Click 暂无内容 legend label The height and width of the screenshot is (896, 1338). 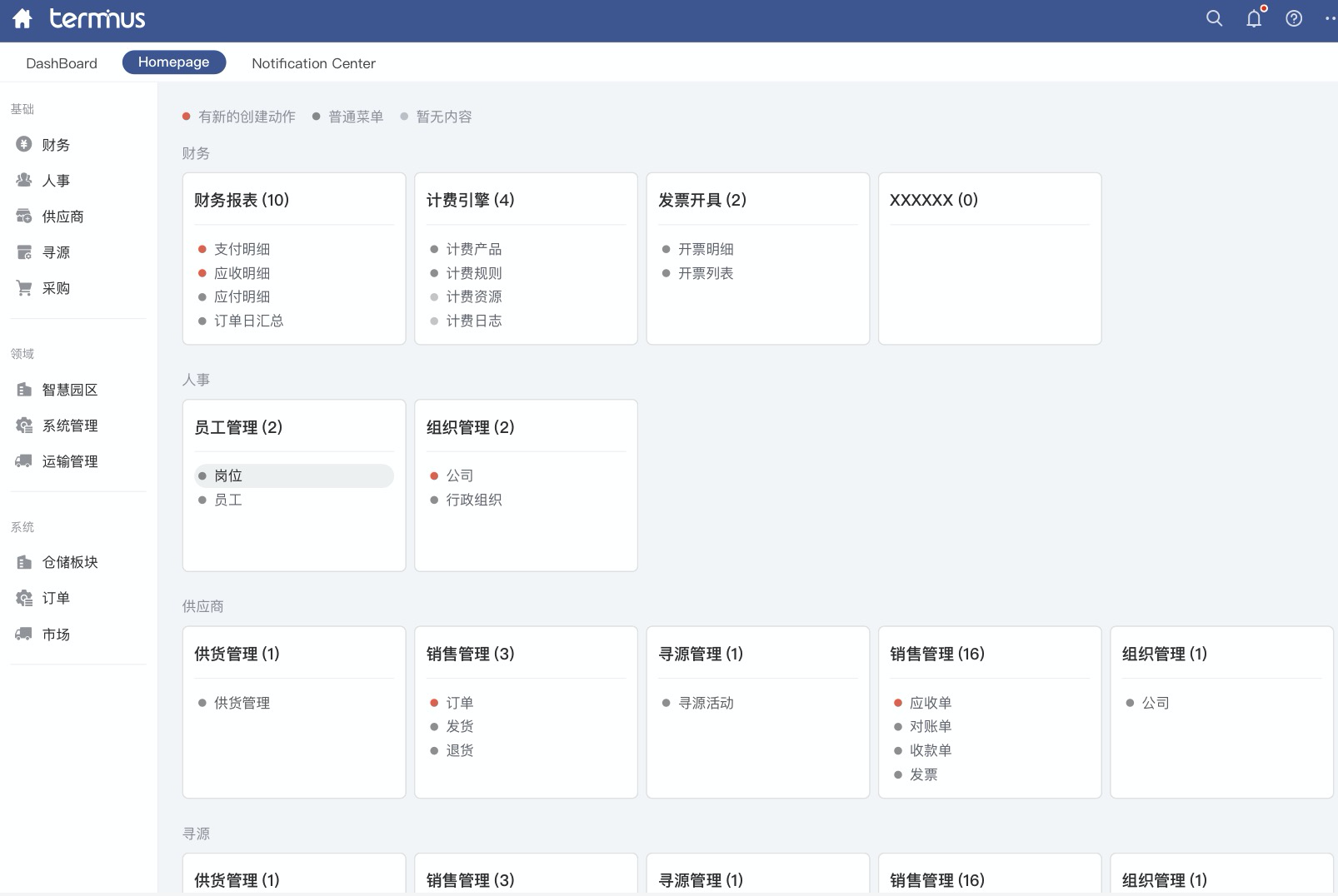pos(444,117)
